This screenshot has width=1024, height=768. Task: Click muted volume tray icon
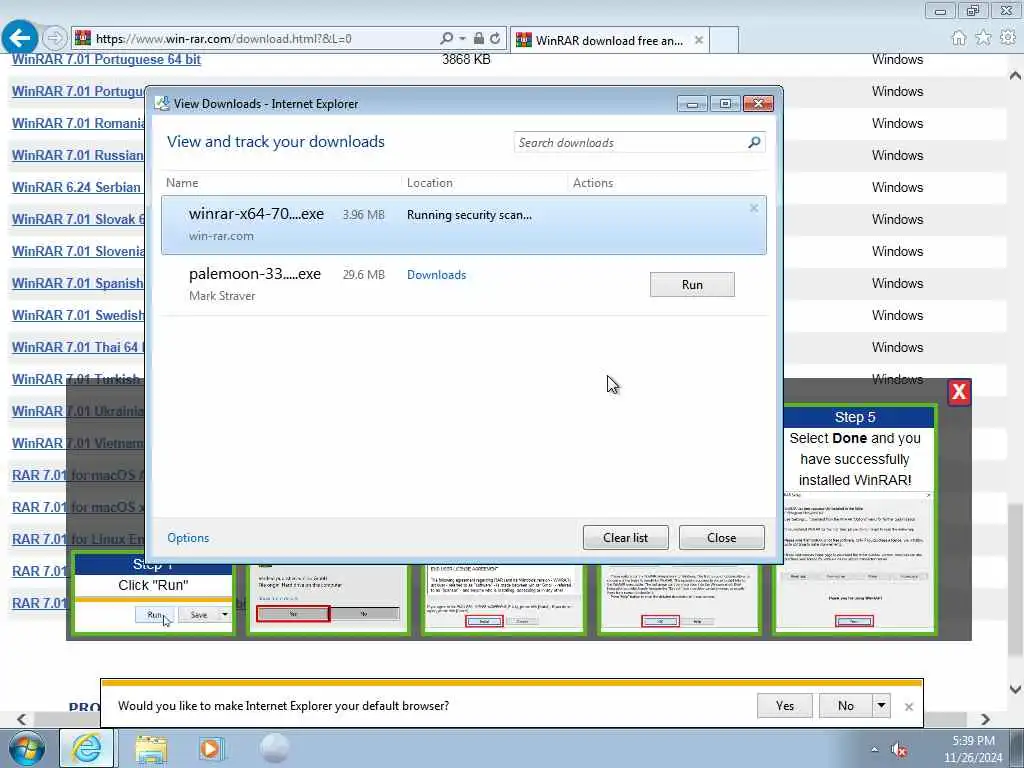pyautogui.click(x=899, y=750)
